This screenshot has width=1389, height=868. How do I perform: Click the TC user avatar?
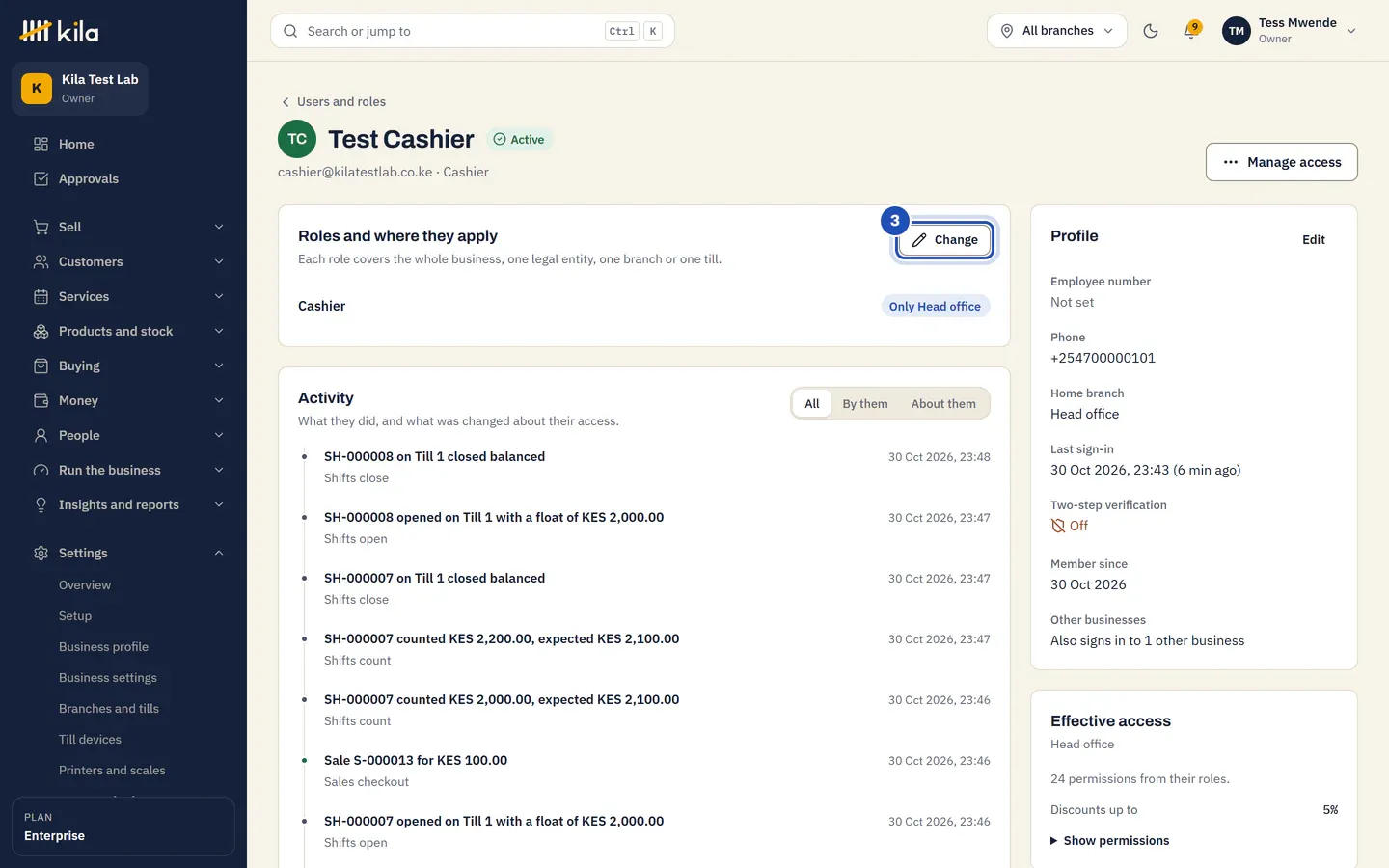click(x=297, y=139)
